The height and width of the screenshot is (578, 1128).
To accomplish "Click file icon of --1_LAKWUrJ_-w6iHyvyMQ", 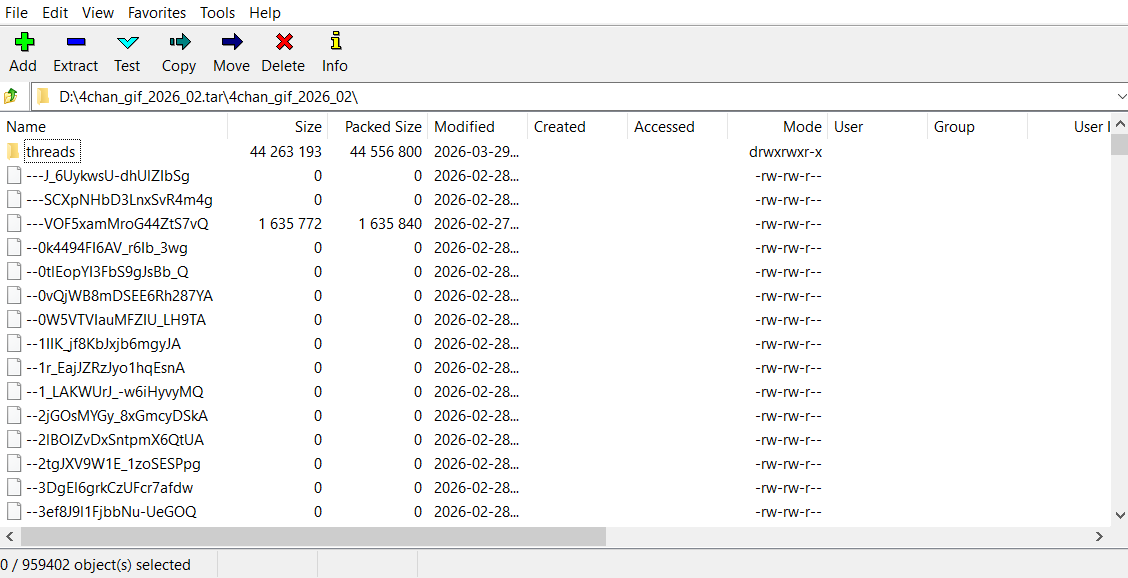I will click(x=14, y=392).
